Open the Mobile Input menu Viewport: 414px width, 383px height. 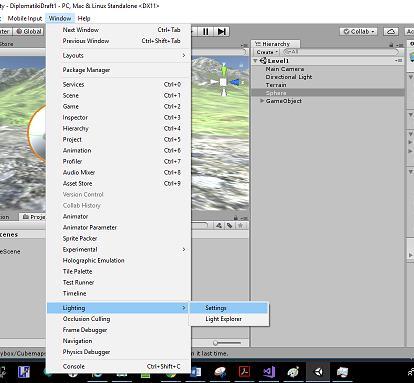25,18
